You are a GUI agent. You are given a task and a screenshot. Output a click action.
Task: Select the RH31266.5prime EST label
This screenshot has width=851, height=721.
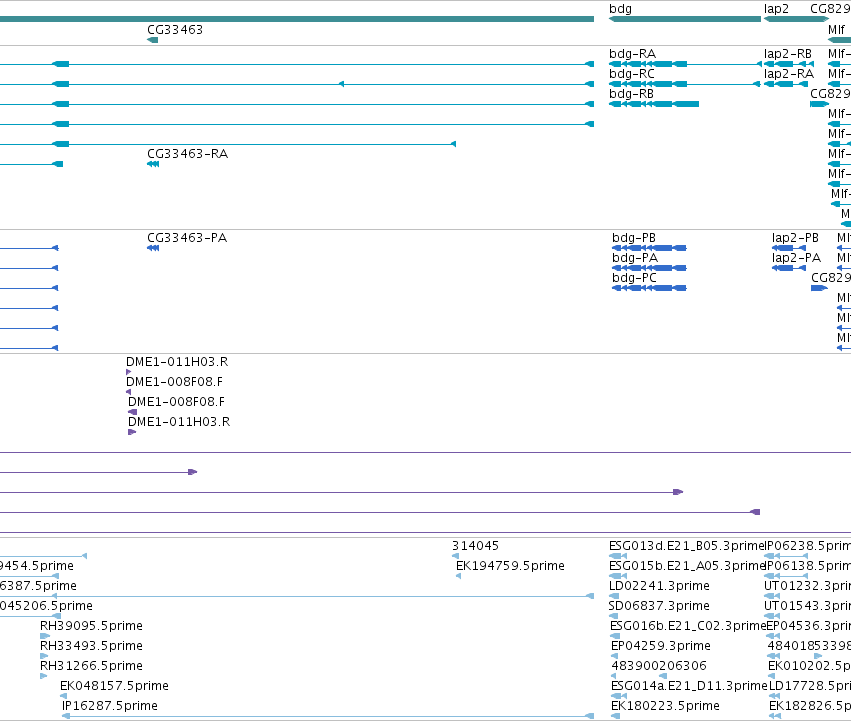click(91, 666)
